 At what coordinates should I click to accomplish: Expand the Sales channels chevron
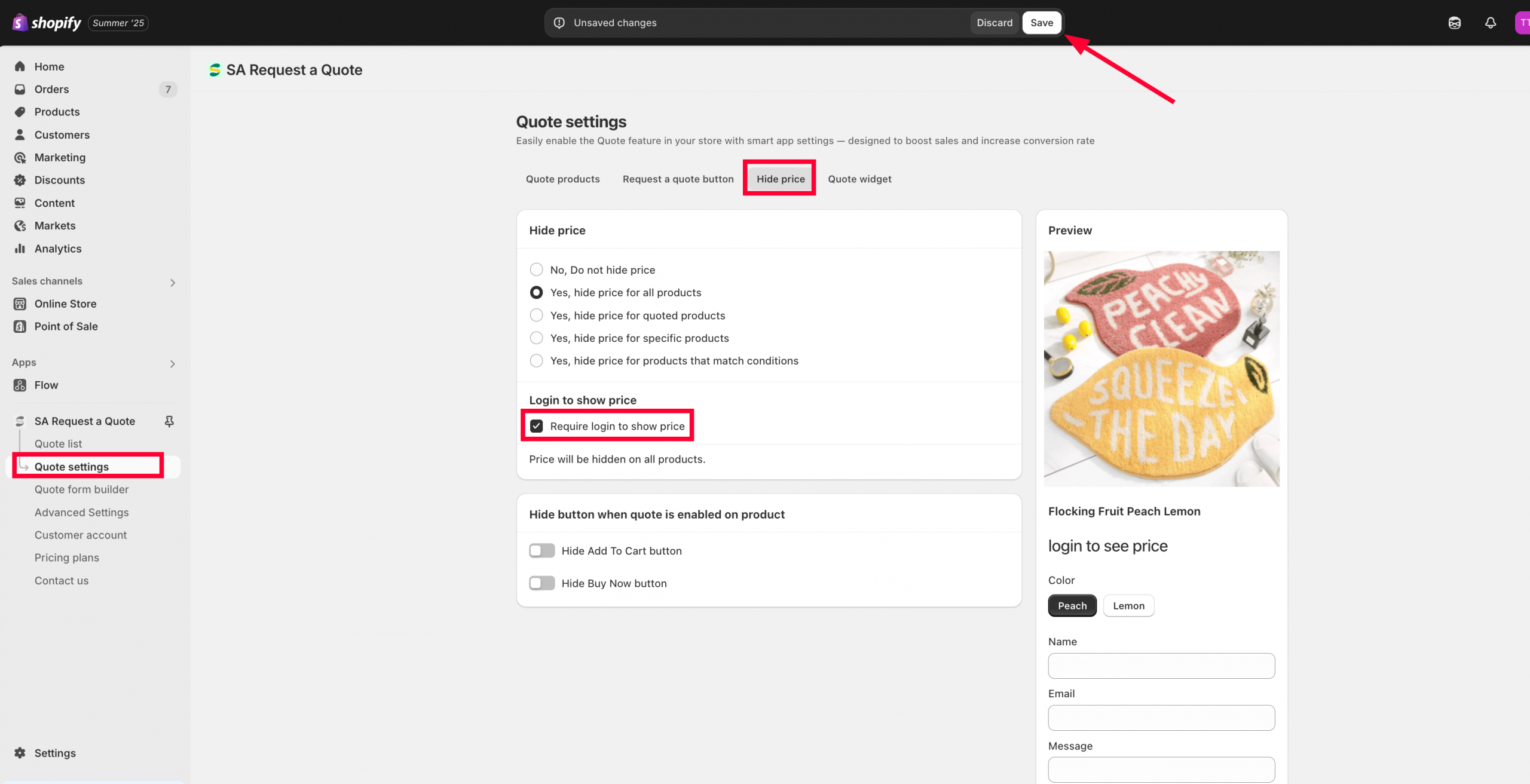click(x=172, y=282)
